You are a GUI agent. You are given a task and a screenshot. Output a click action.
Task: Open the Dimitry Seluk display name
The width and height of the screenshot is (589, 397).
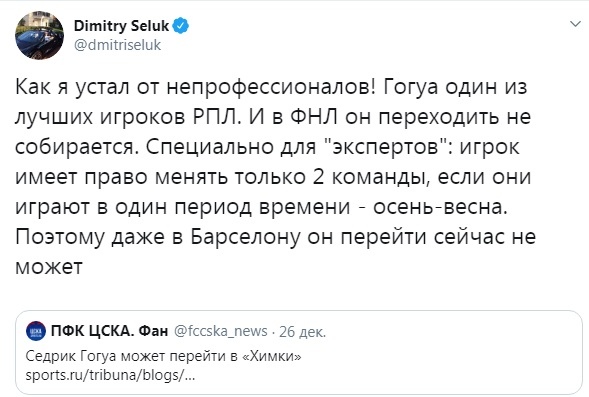121,26
